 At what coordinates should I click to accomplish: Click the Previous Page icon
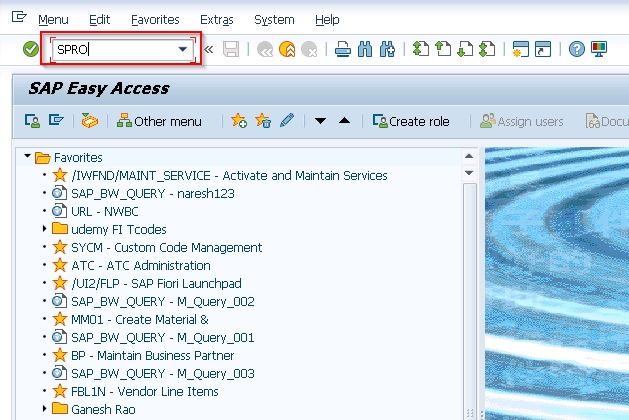point(443,49)
